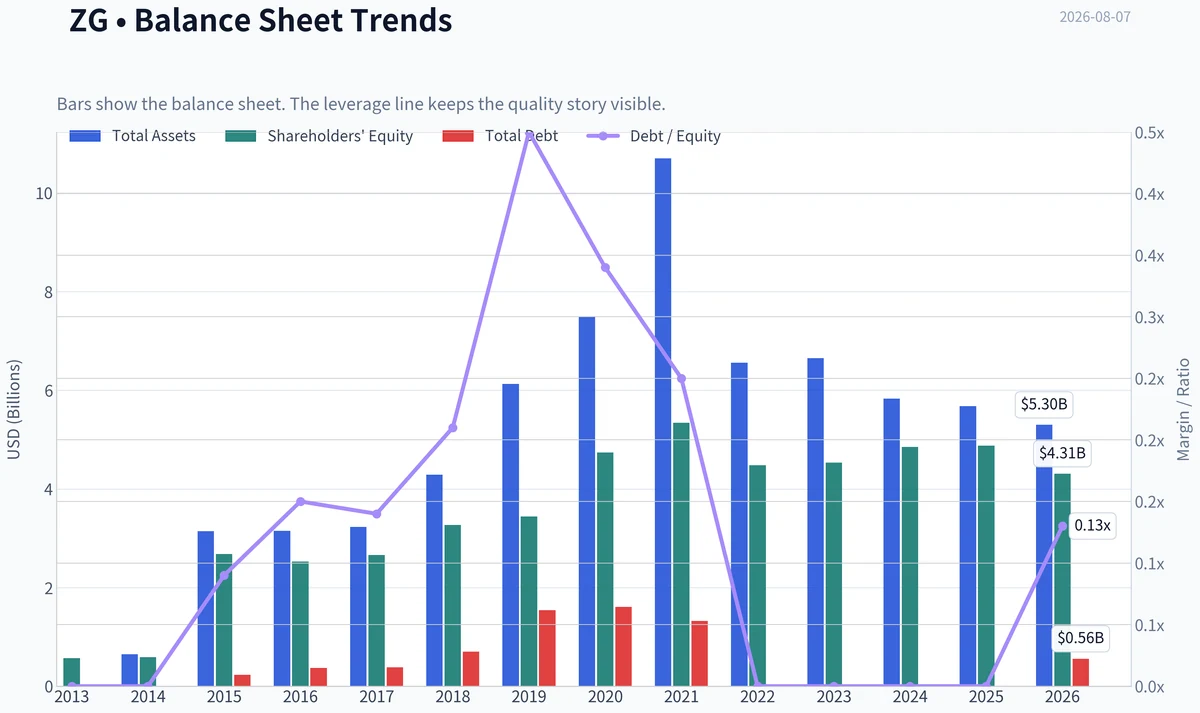Toggle the Total Debt legend entry
The image size is (1200, 713).
click(500, 136)
